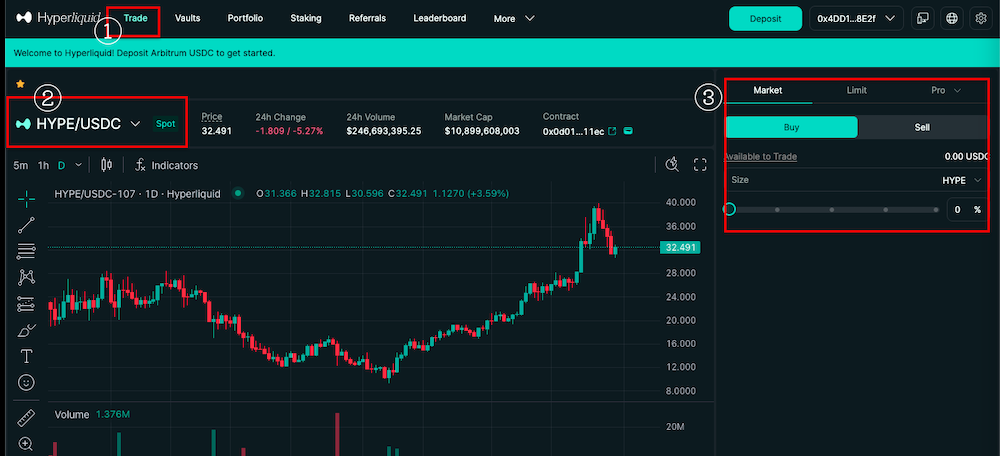Switch chart interval to 5m
The image size is (1000, 456).
pos(20,165)
